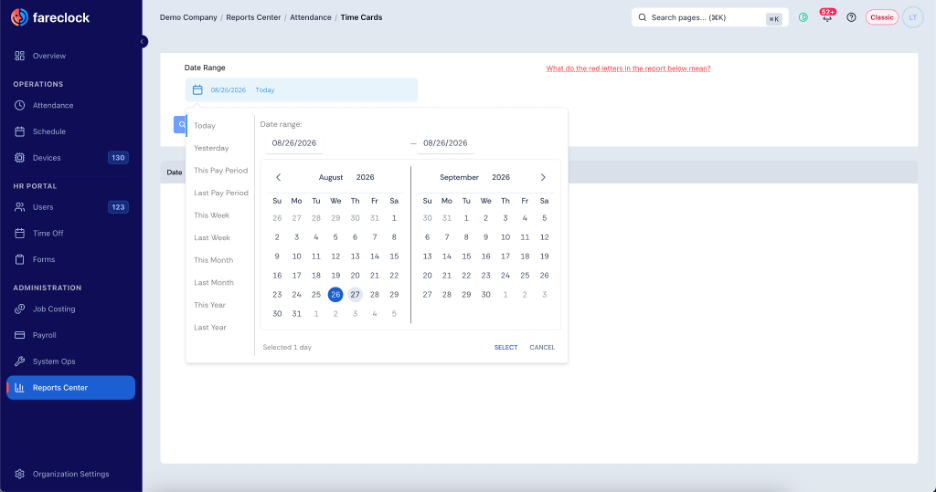Collapse the sidebar with the chevron handle
Viewport: 936px width, 492px height.
pos(143,41)
